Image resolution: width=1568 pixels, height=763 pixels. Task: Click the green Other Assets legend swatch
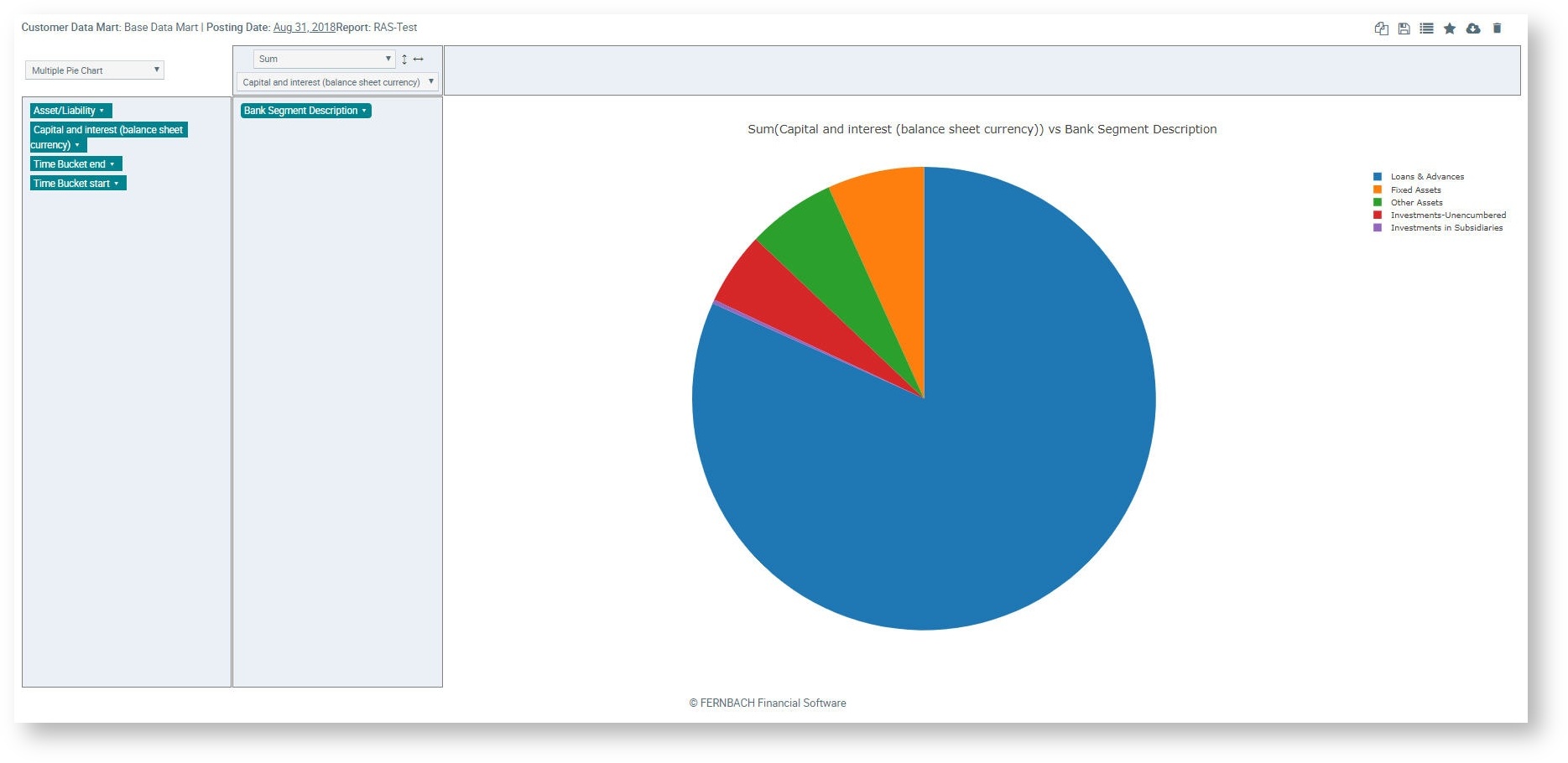pyautogui.click(x=1378, y=203)
